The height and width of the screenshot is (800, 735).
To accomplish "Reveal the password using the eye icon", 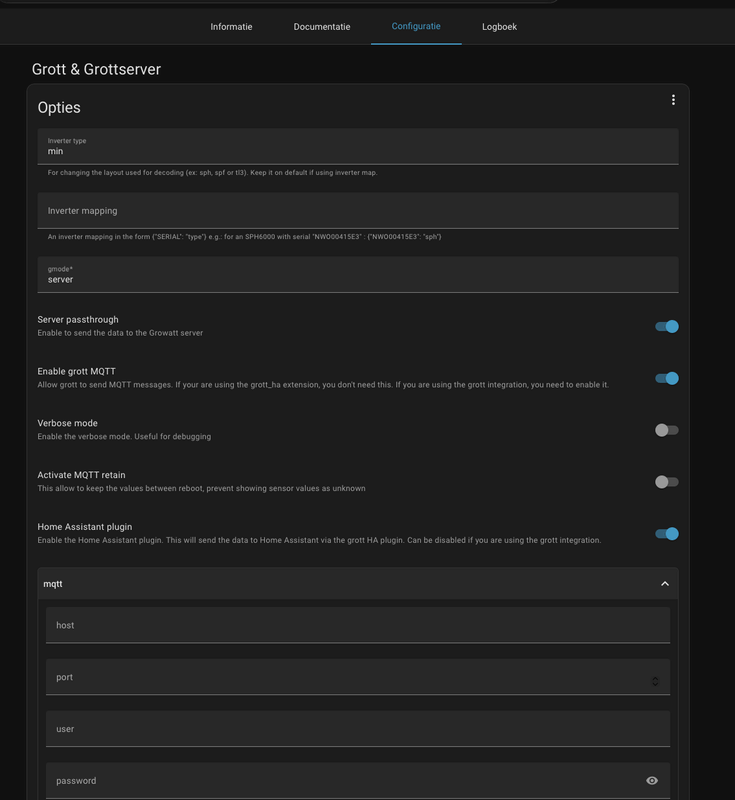I will [x=652, y=778].
